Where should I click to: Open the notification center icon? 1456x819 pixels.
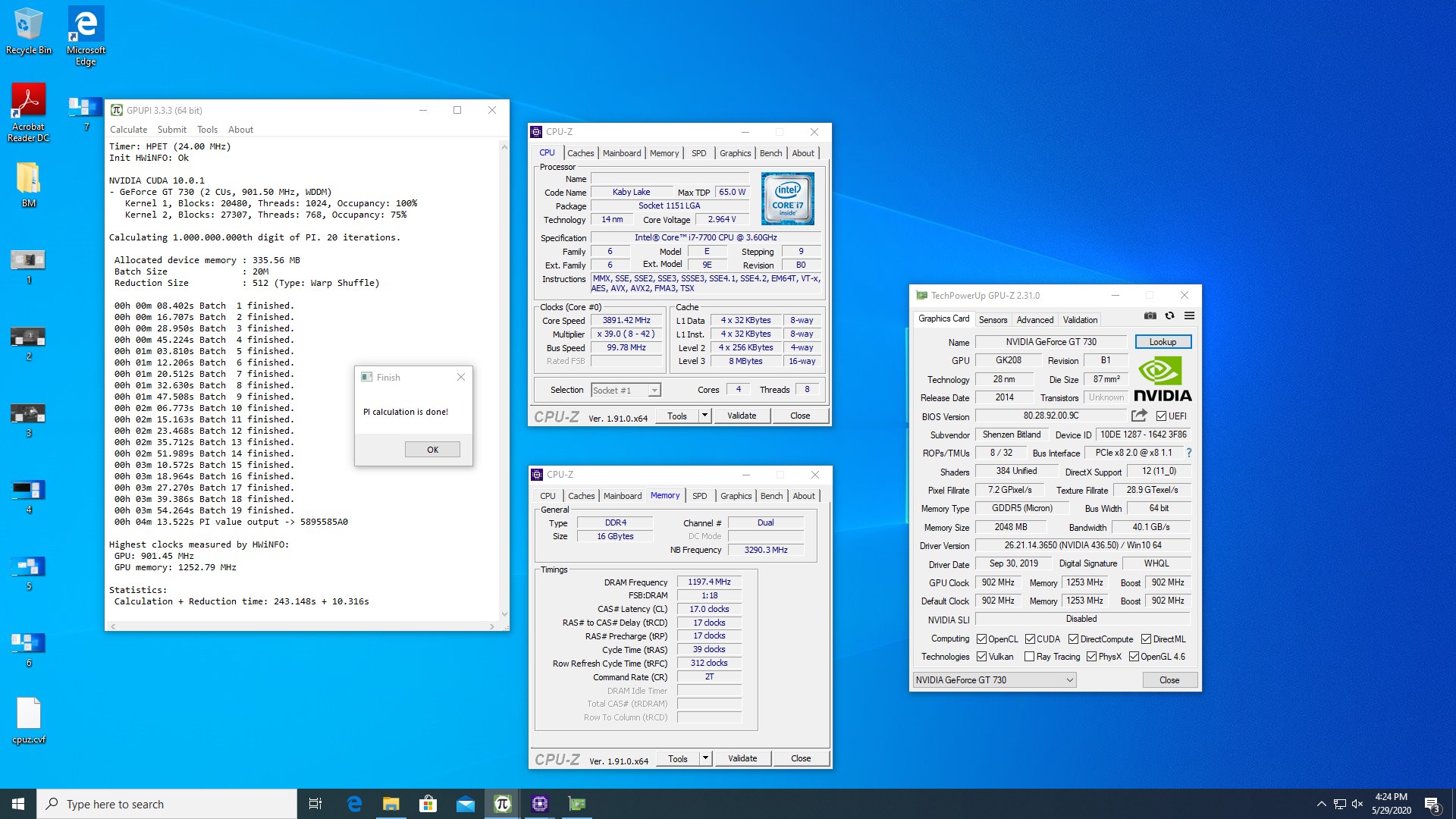pos(1432,804)
